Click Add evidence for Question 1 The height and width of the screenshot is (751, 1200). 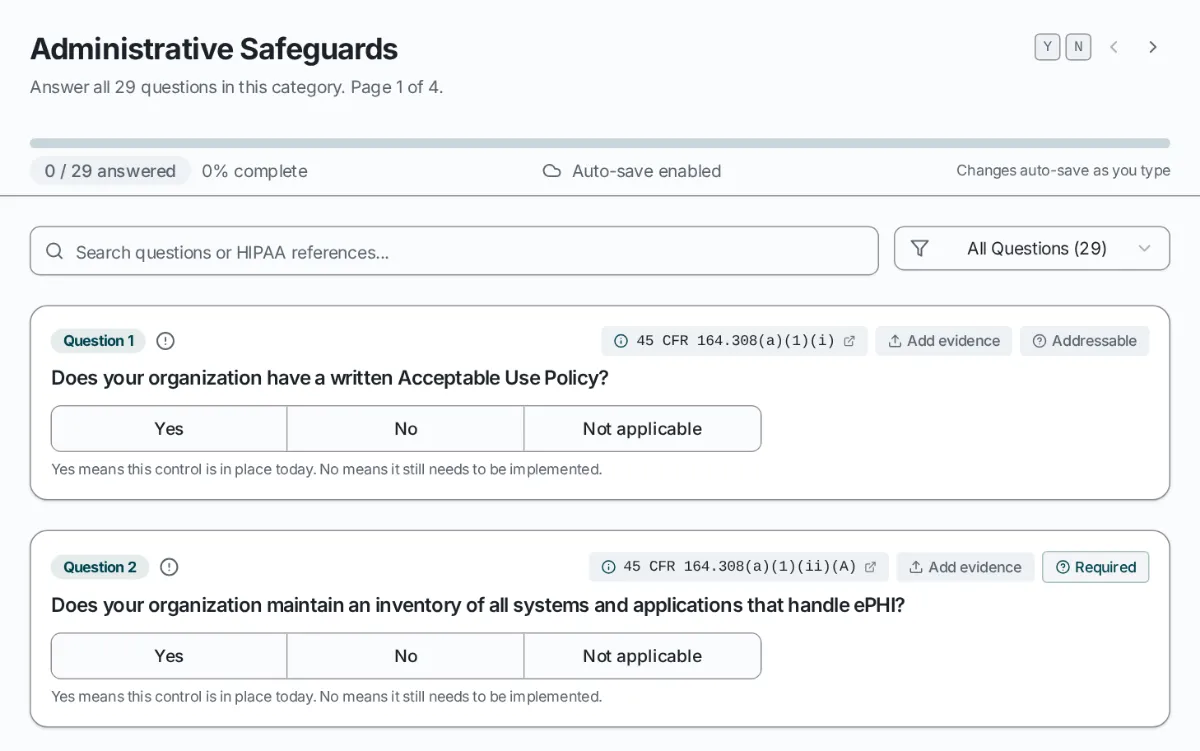pos(944,341)
